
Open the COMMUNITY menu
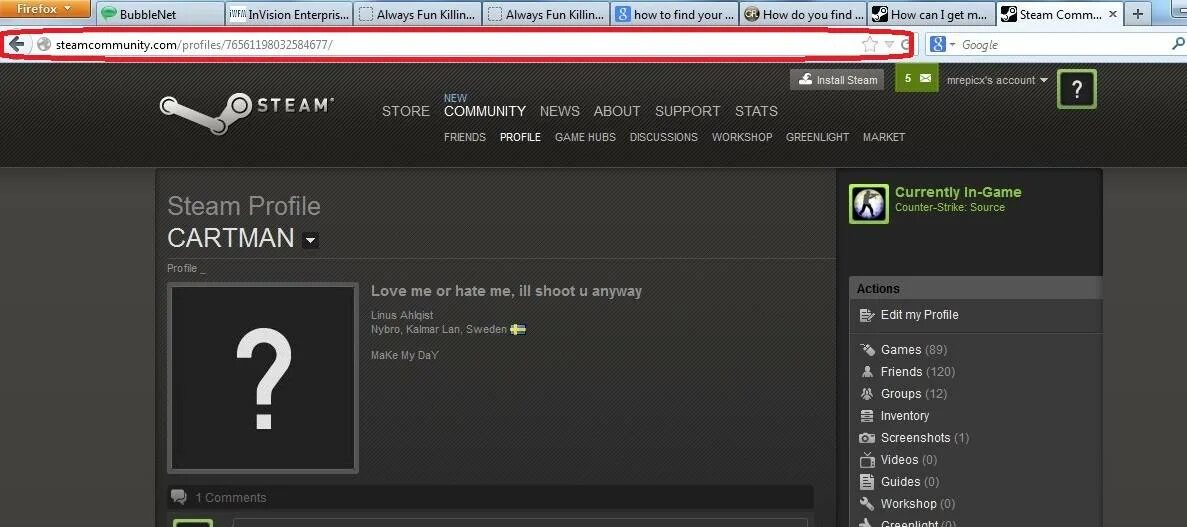click(x=484, y=111)
